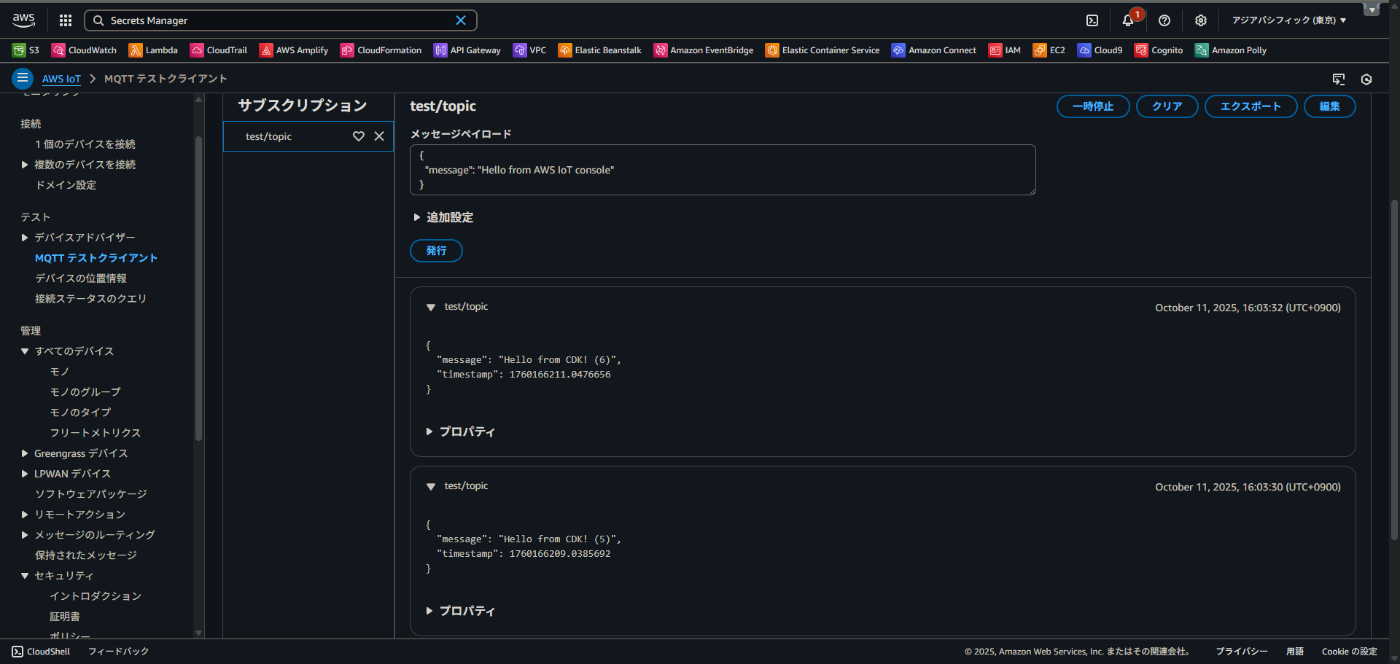Open CloudShell icon in top bar
1400x664 pixels.
tap(1092, 20)
